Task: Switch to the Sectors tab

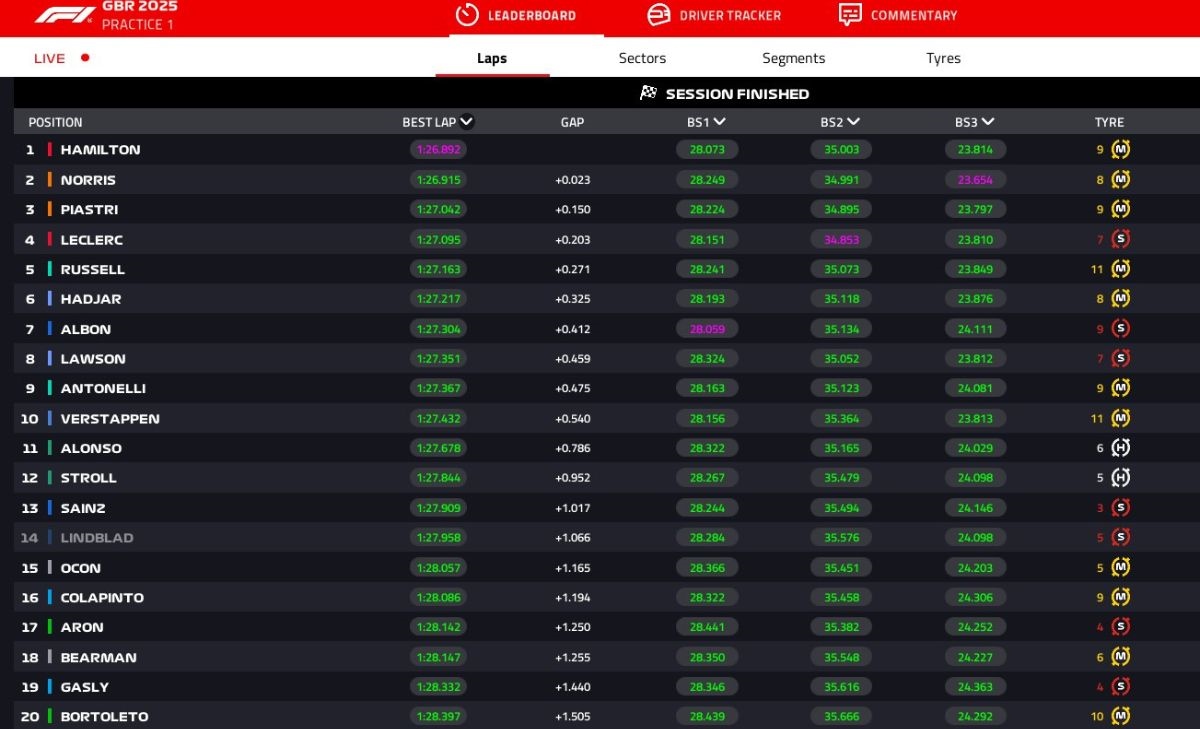Action: pyautogui.click(x=642, y=58)
